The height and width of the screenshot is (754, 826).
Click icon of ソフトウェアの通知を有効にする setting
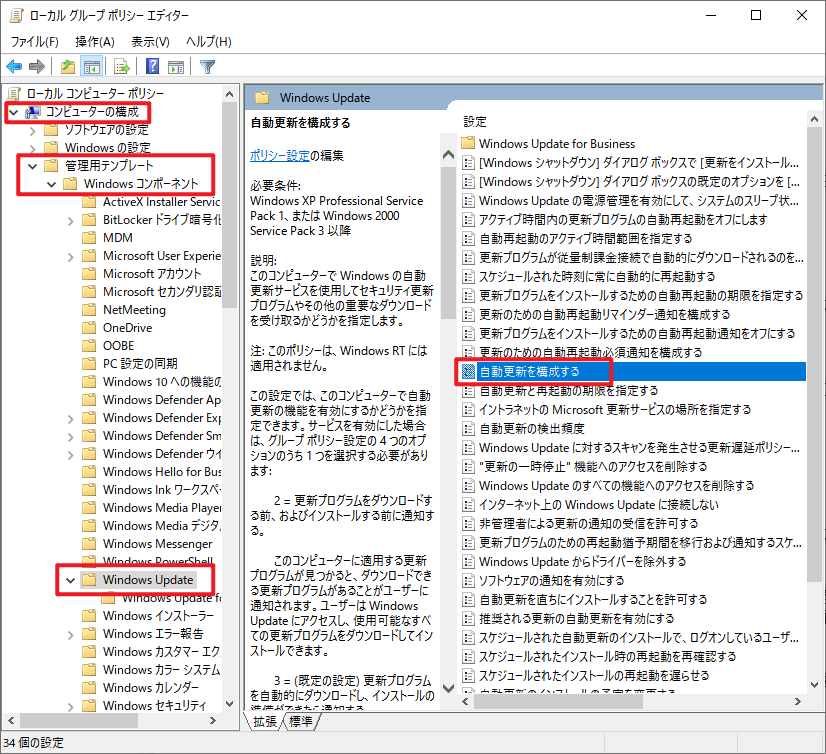point(468,581)
